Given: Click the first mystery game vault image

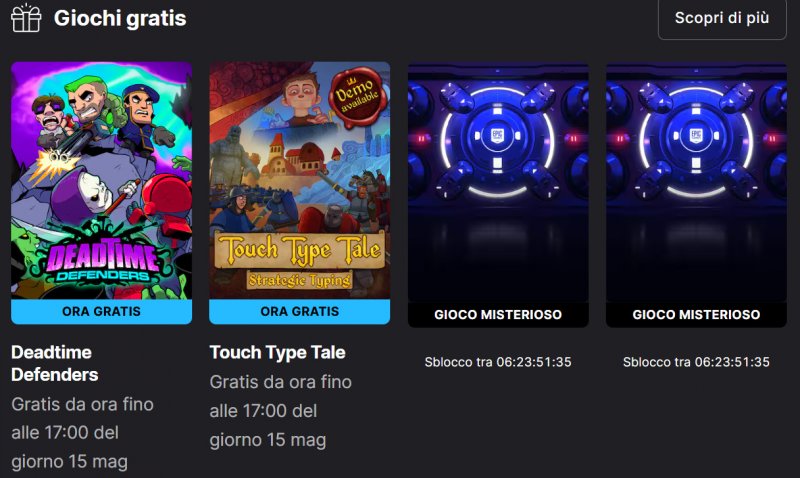Looking at the screenshot, I should [498, 182].
